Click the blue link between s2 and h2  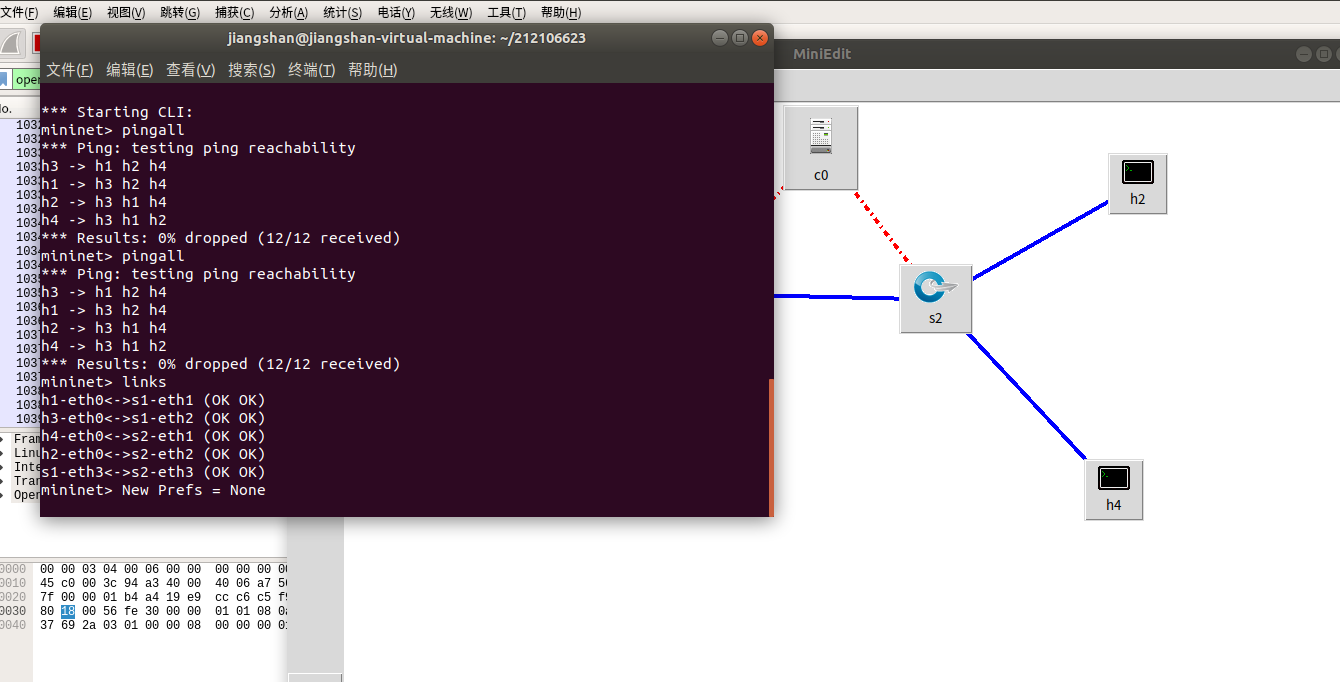tap(1040, 240)
